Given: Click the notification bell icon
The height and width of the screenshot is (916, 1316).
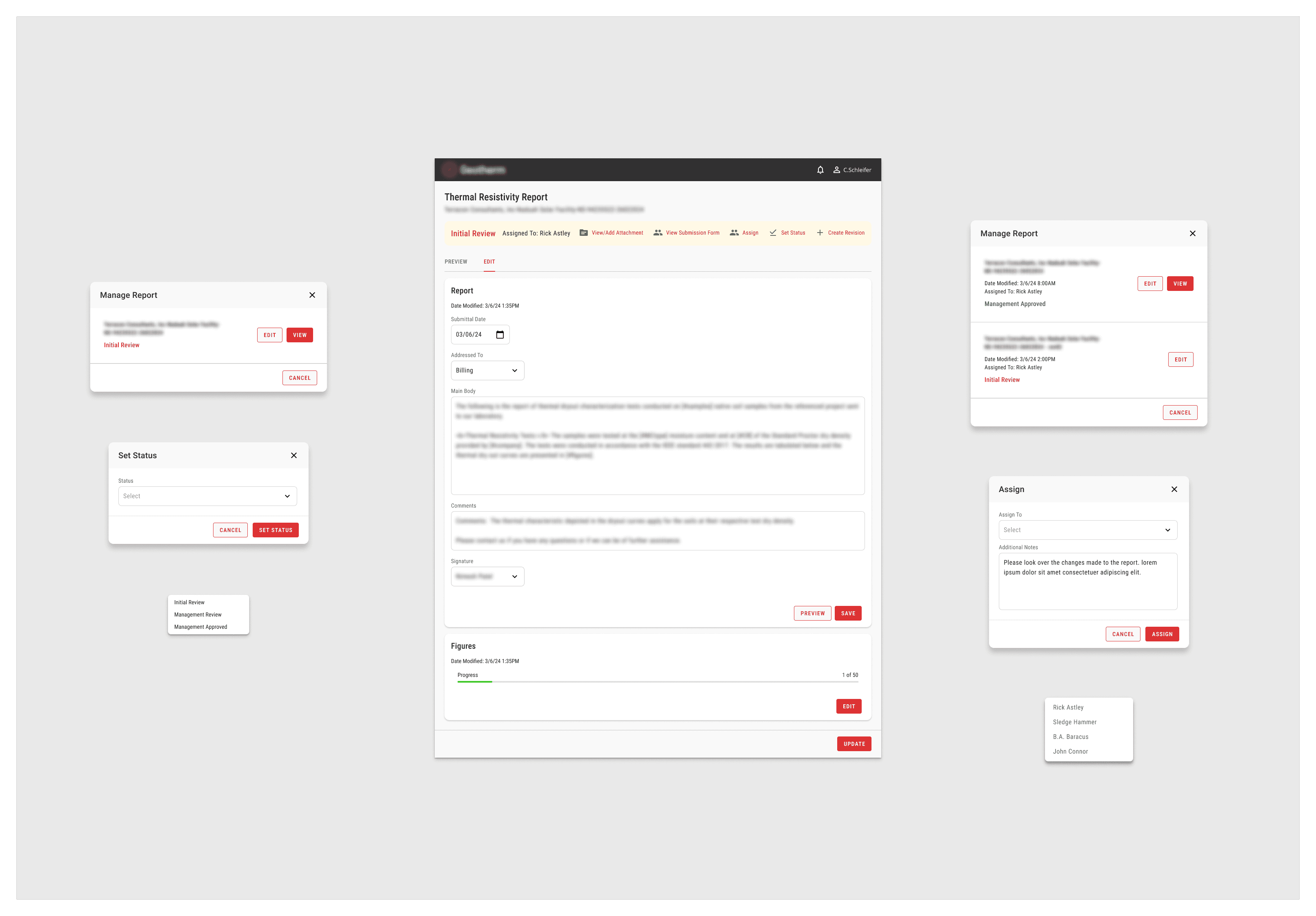Looking at the screenshot, I should pyautogui.click(x=820, y=170).
